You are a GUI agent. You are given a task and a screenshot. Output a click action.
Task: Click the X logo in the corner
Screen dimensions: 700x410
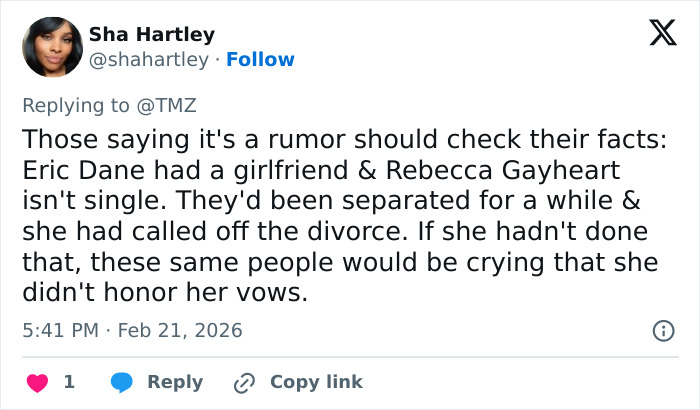656,32
